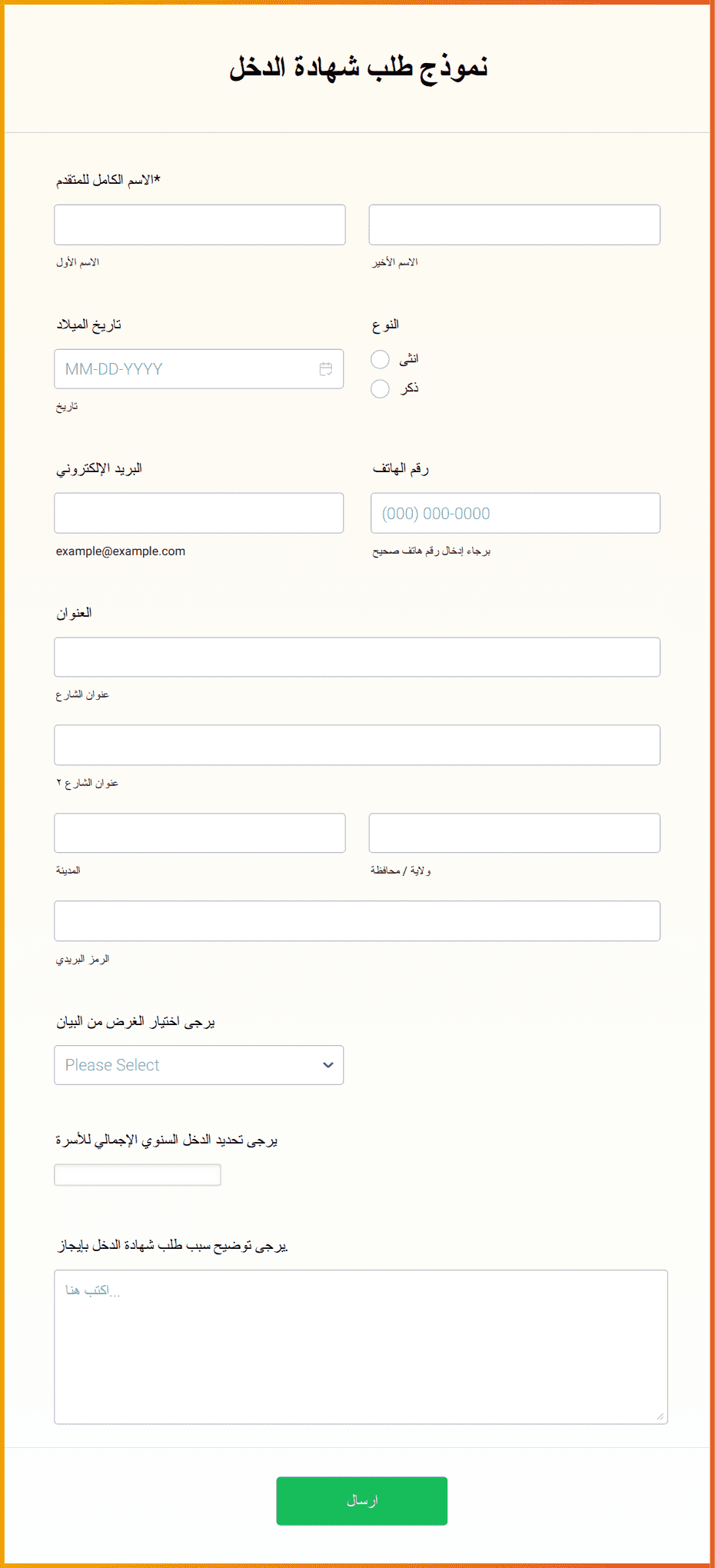Click the state/province field (ولاية / محافظة)
This screenshot has width=715, height=1568.
pos(514,833)
